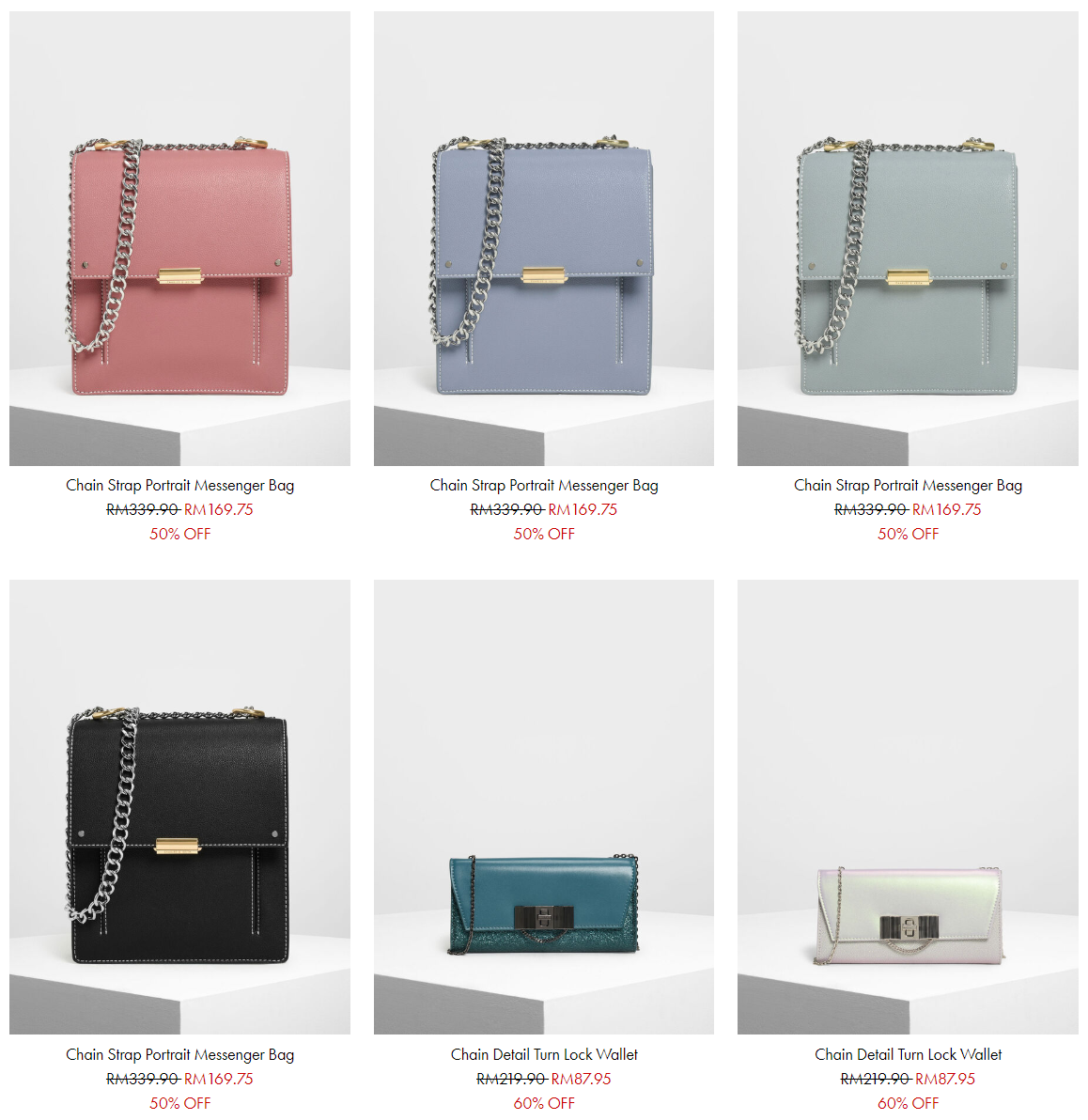Click the blue bag's Chain Strap Portrait Messenger Bag title

(544, 486)
